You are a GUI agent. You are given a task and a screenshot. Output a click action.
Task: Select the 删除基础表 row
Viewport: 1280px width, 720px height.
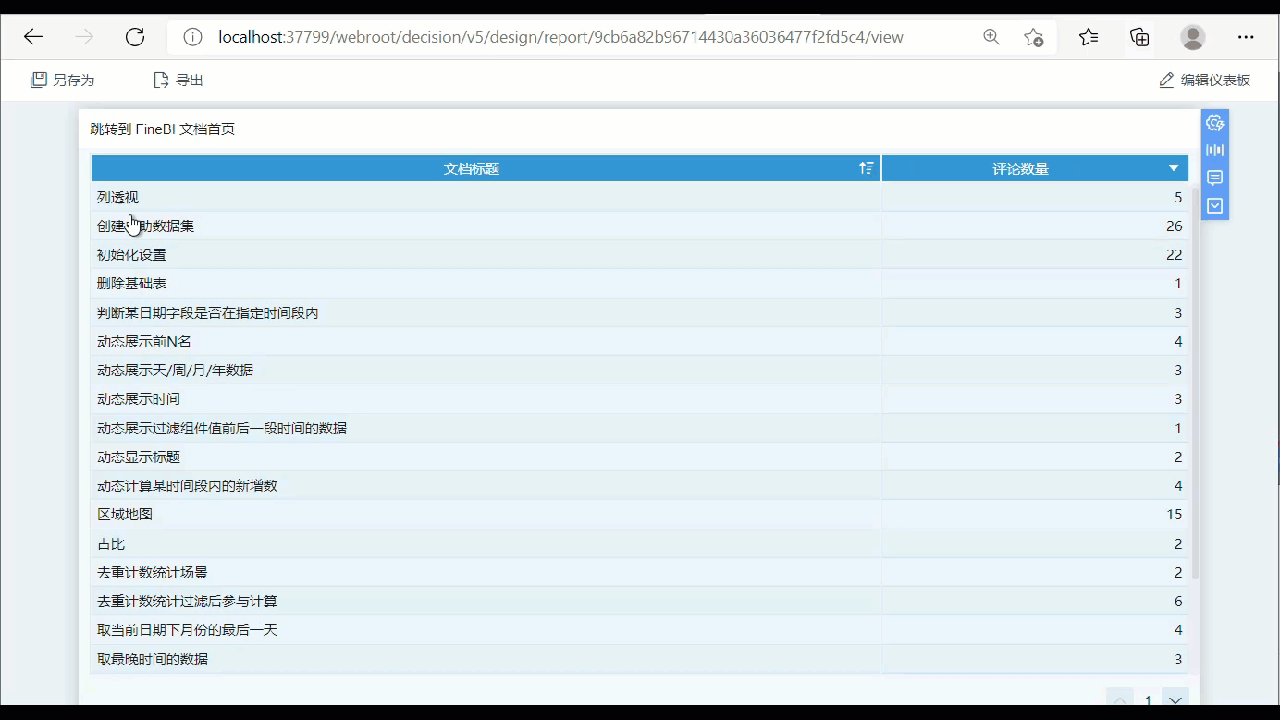click(x=639, y=283)
